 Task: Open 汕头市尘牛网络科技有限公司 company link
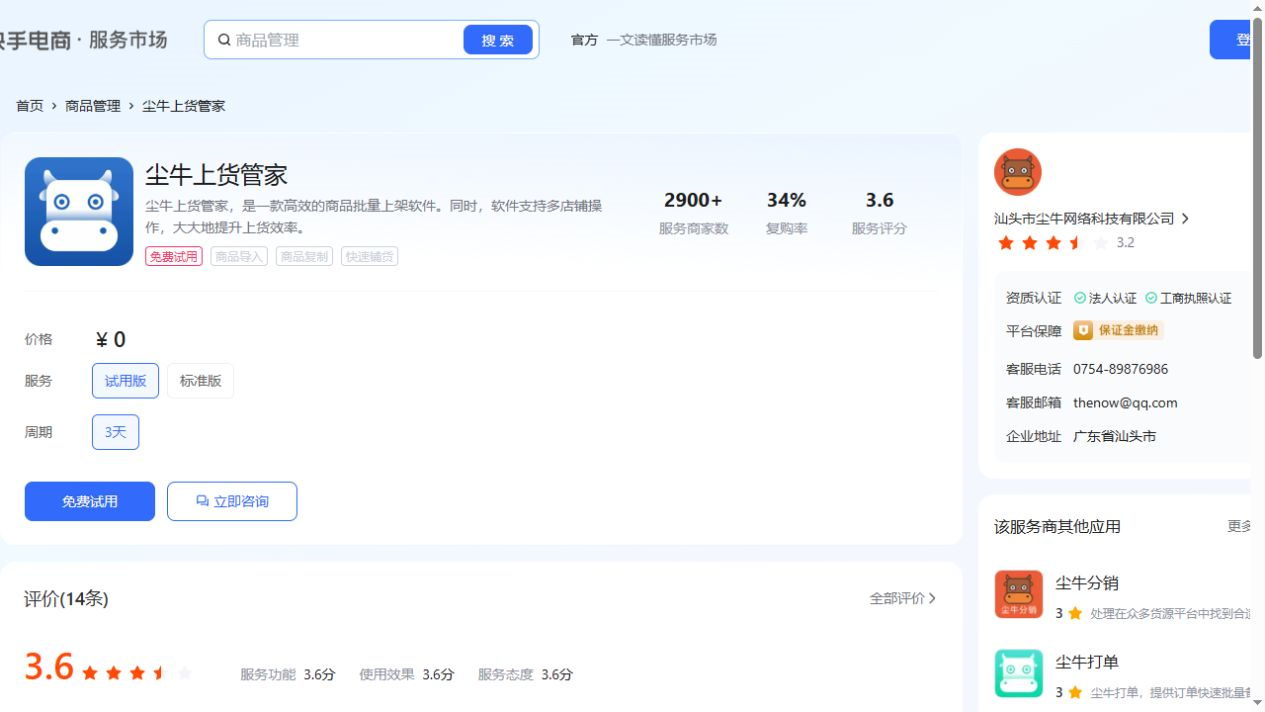1084,218
